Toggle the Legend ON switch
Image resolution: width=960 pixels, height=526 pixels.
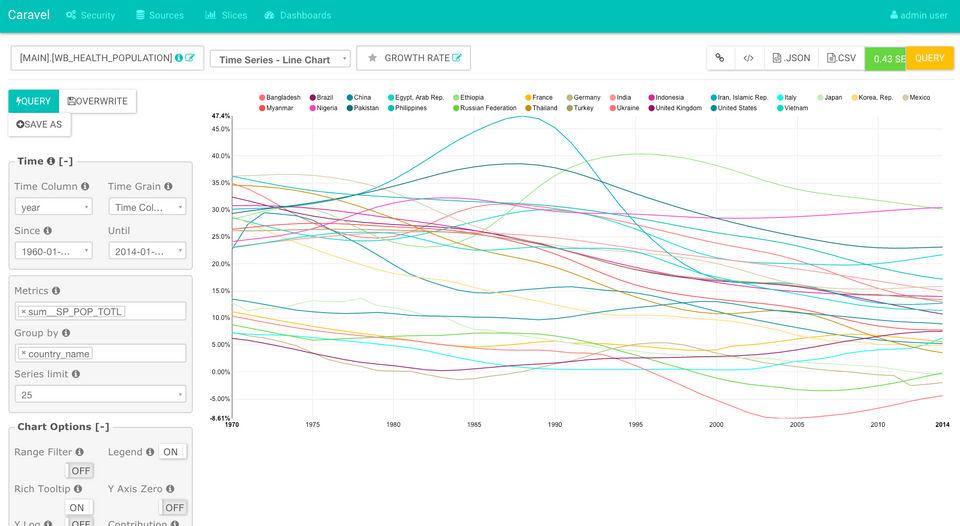click(x=173, y=452)
